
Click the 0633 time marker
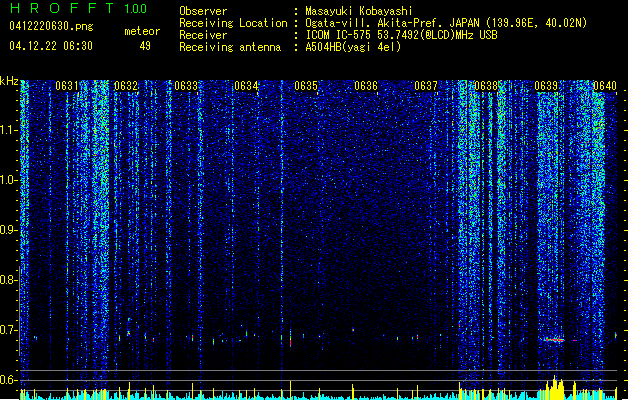[186, 86]
